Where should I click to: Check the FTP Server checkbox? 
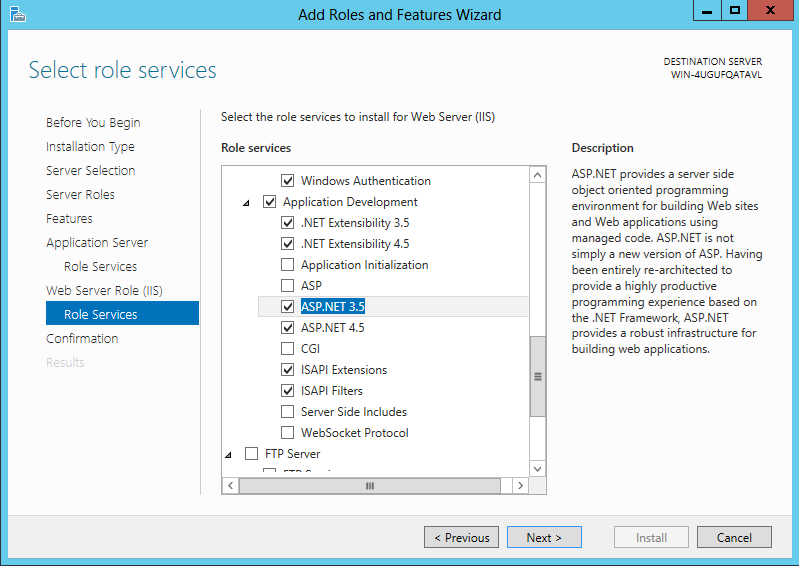pos(251,453)
